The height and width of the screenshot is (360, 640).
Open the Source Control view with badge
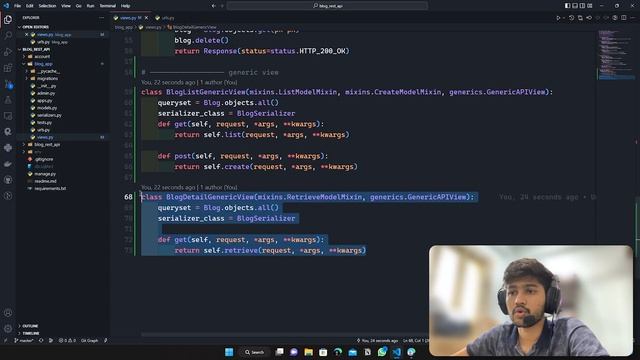[x=8, y=84]
